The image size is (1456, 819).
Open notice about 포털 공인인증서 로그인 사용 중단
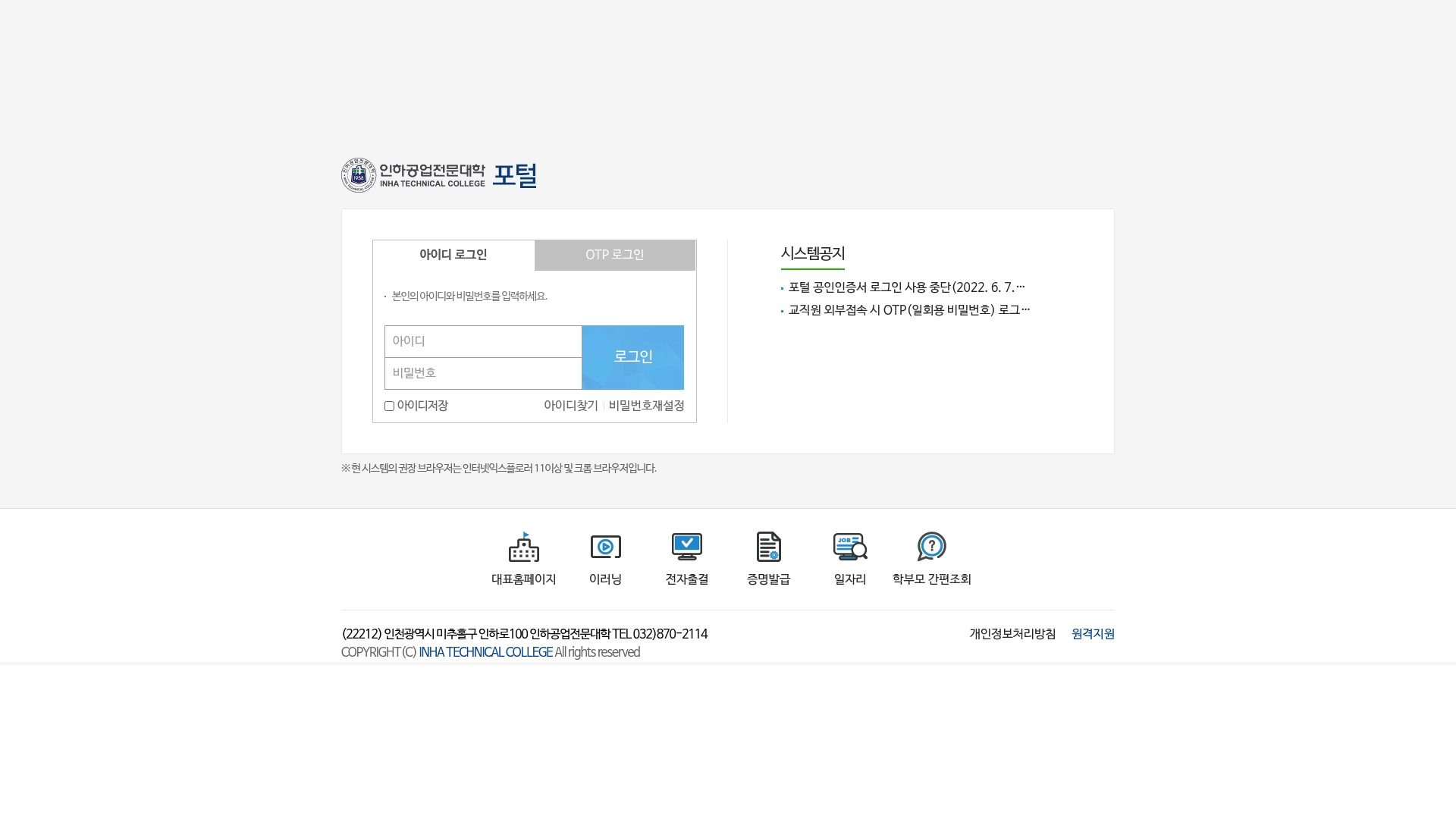907,287
